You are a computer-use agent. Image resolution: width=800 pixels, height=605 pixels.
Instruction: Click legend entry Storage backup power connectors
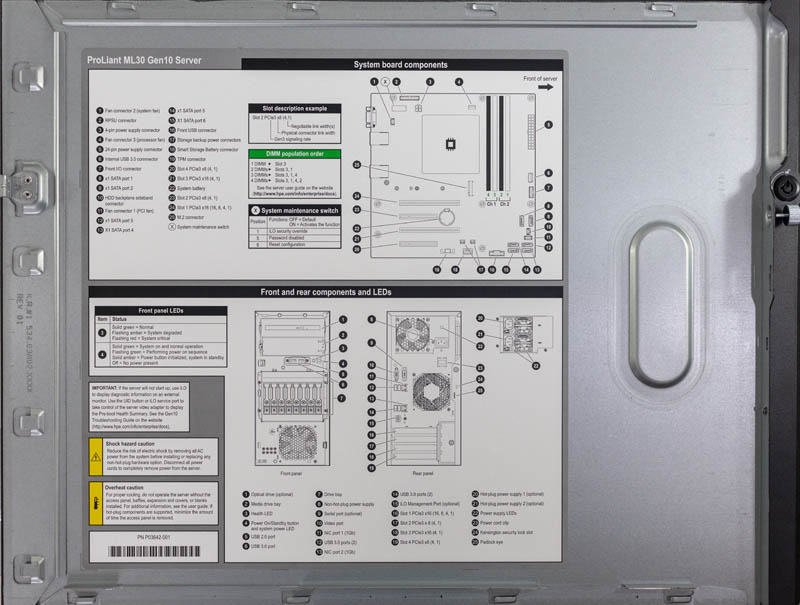tap(205, 140)
